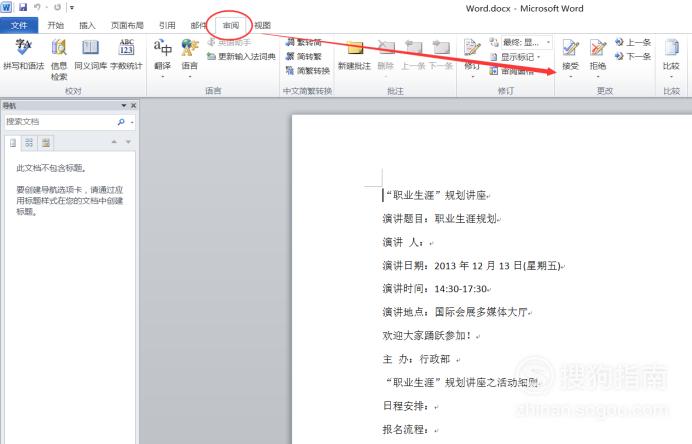Switch to the 页面布局 (Page Layout) tab
Screen dimensions: 692x444
[x=127, y=26]
